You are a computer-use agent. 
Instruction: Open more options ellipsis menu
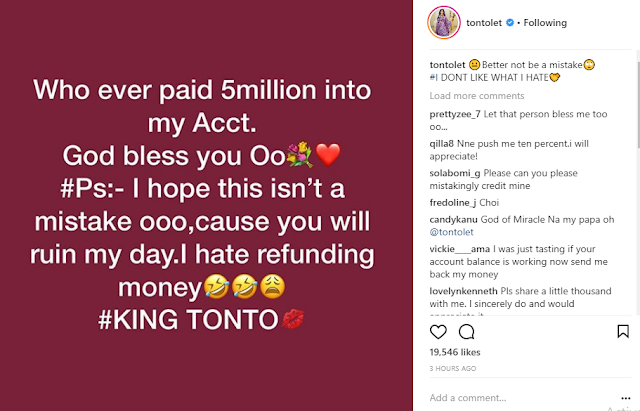[x=626, y=398]
